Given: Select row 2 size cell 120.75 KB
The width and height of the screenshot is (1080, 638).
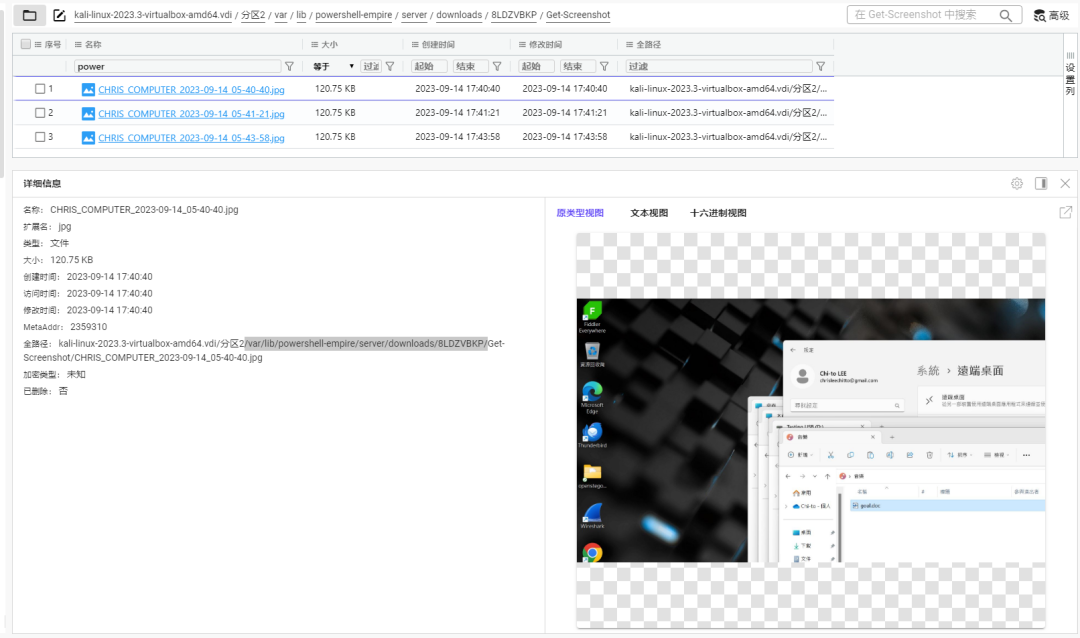Looking at the screenshot, I should coord(335,113).
